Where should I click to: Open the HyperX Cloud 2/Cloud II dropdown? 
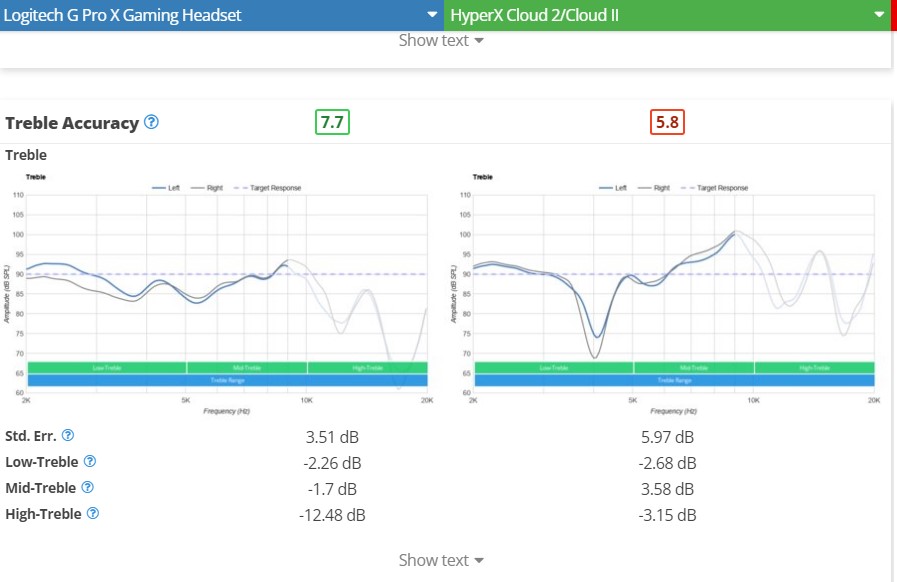pyautogui.click(x=668, y=15)
